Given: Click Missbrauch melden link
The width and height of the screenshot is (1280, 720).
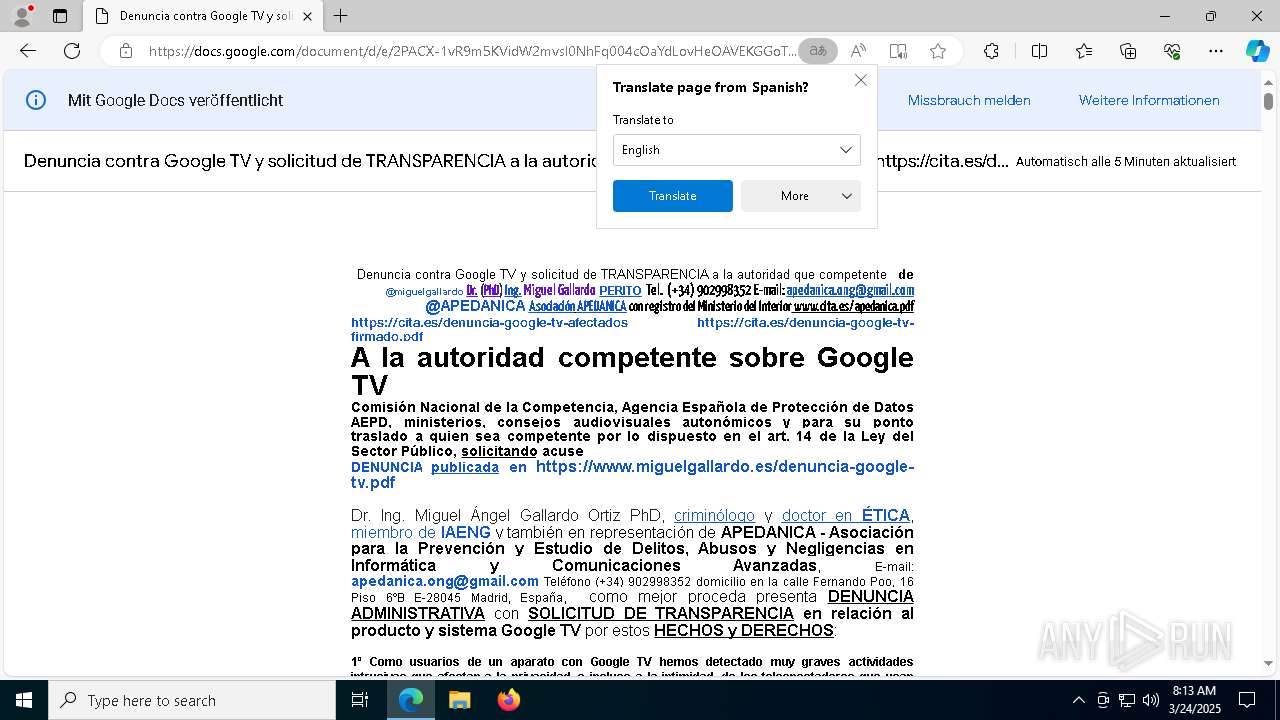Looking at the screenshot, I should (x=969, y=100).
